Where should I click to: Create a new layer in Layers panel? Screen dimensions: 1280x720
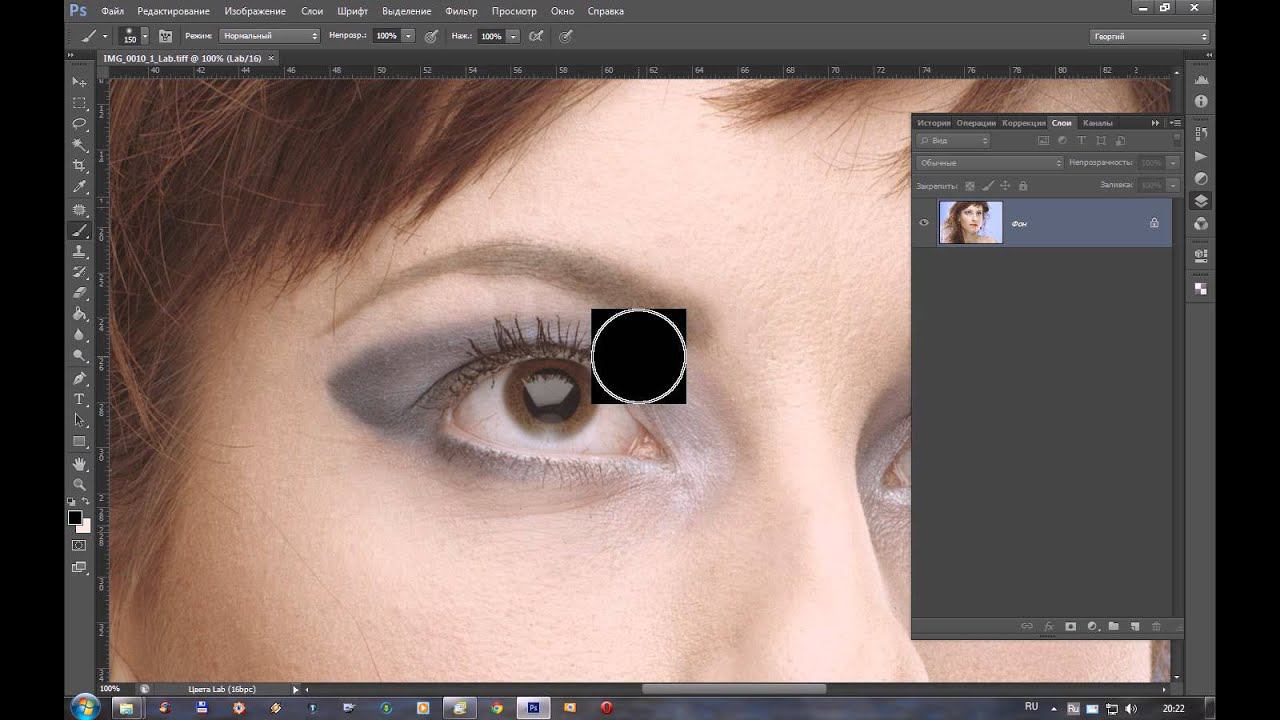pyautogui.click(x=1135, y=627)
